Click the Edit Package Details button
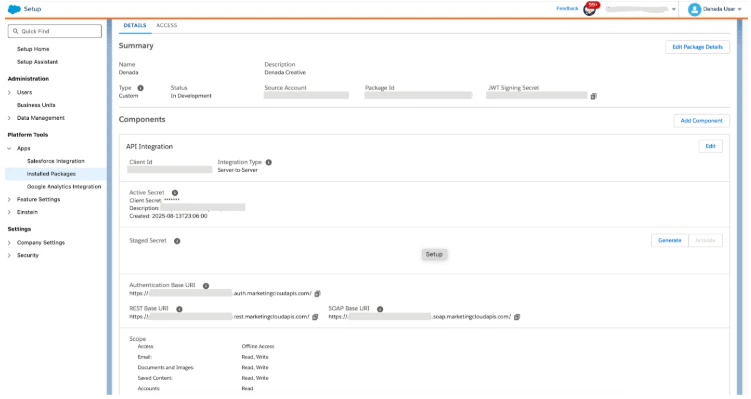The image size is (751, 399). [697, 47]
